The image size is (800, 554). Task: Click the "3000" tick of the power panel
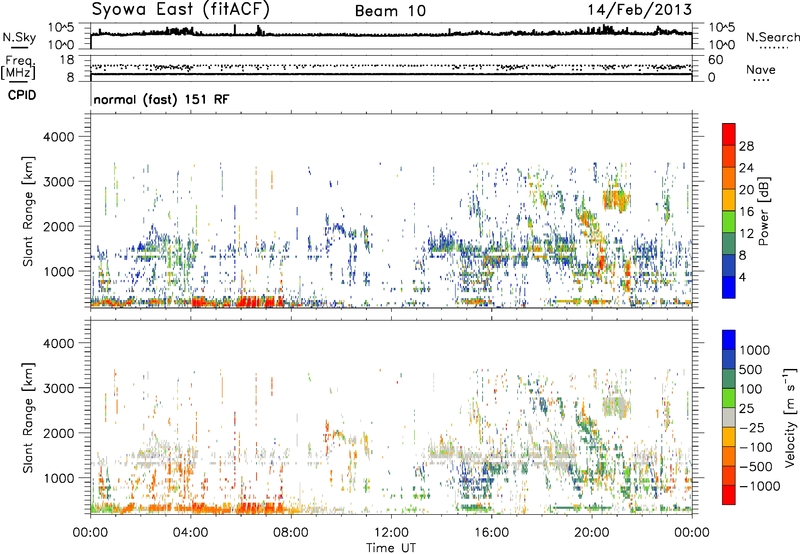(59, 182)
